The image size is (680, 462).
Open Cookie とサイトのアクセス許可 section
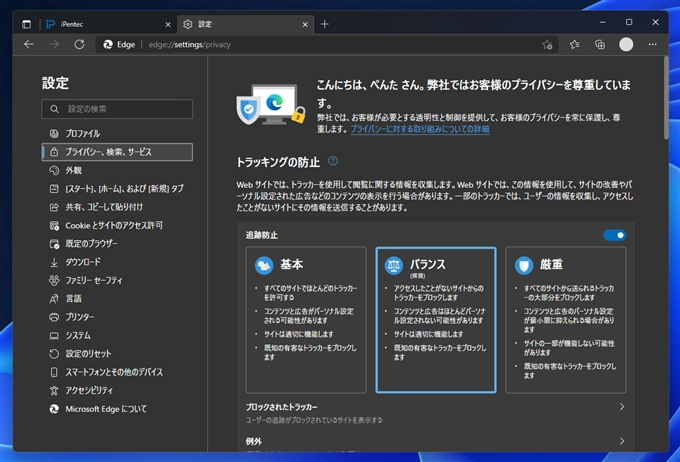tap(117, 225)
